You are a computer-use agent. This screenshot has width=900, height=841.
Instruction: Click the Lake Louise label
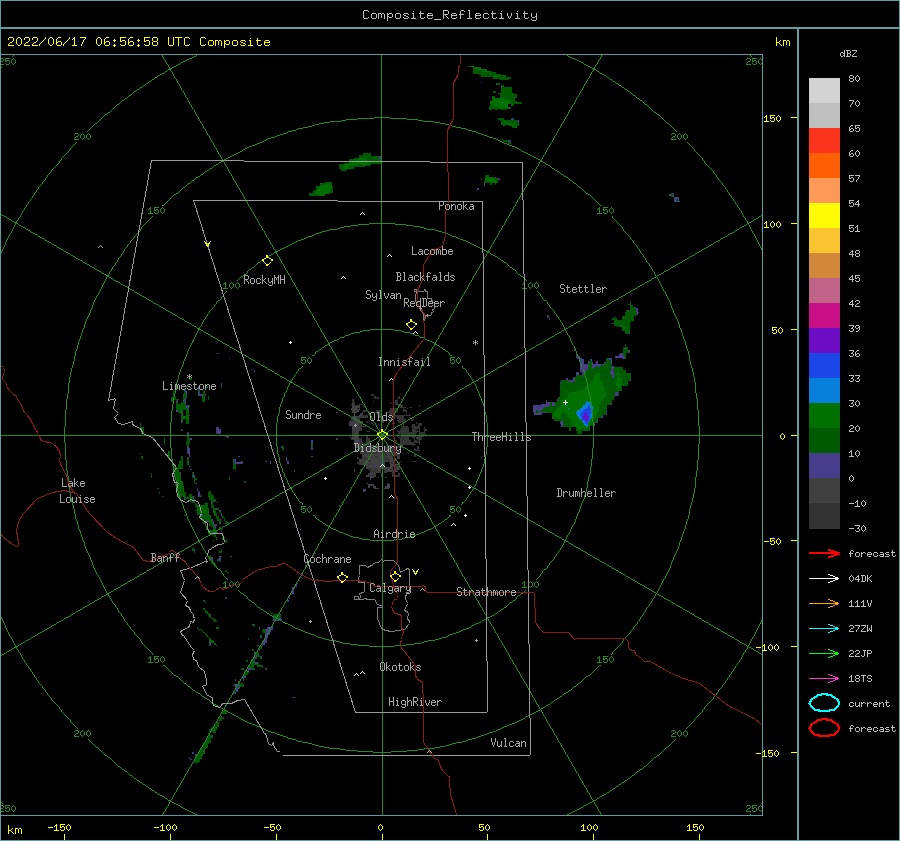coord(77,491)
